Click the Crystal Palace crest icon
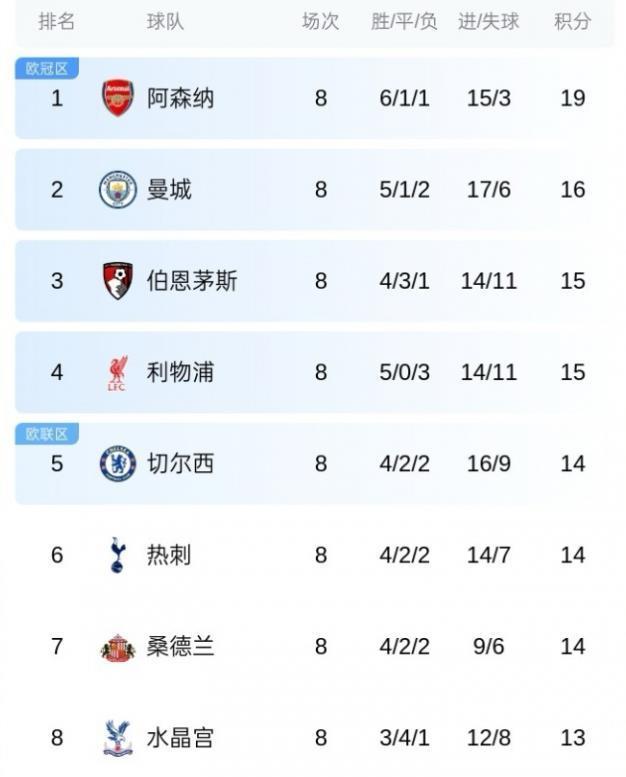This screenshot has height=777, width=626. (118, 739)
